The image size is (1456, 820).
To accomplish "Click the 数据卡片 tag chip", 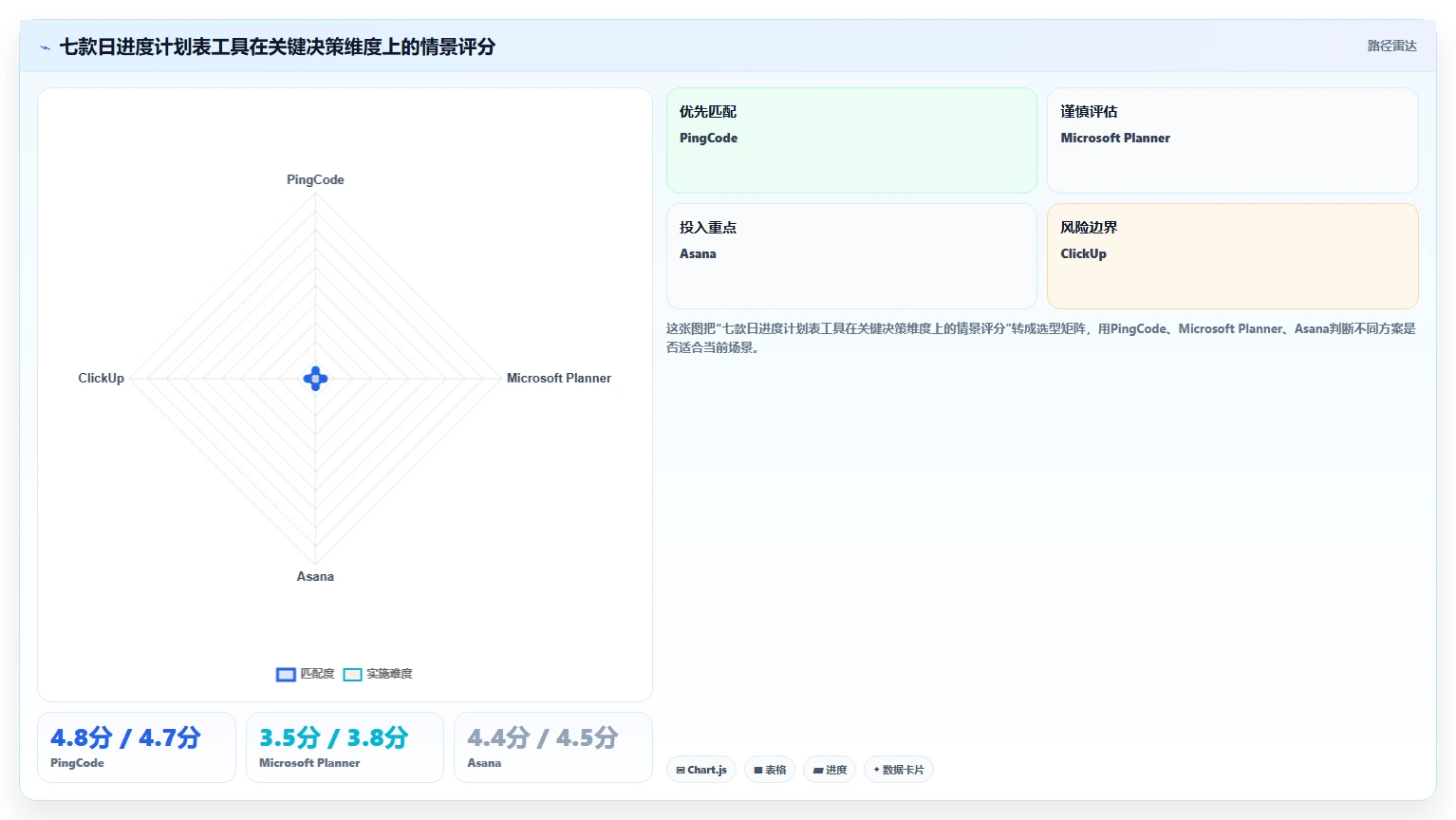I will coord(899,770).
